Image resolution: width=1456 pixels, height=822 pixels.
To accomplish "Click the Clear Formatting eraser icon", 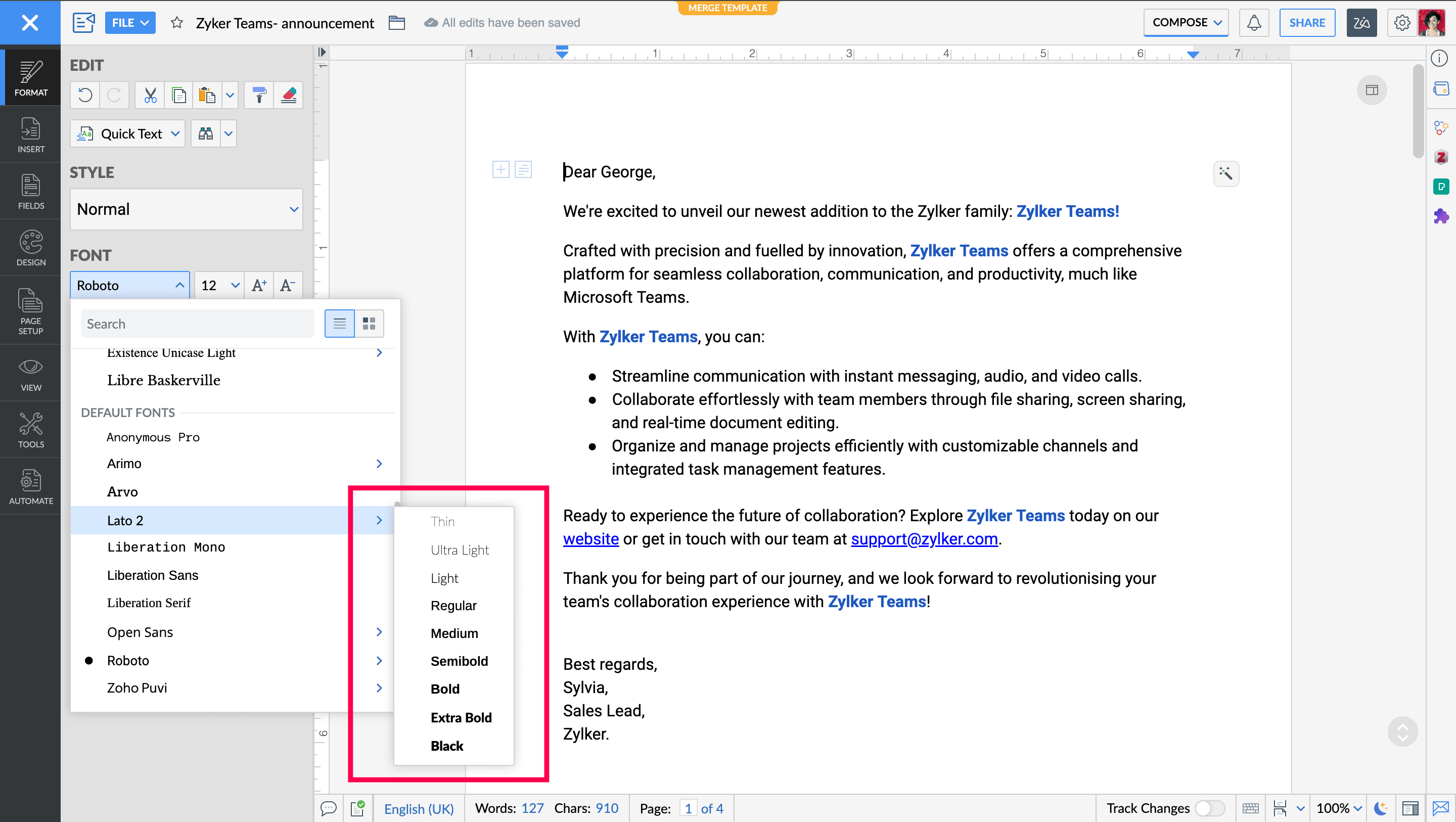I will (x=288, y=95).
